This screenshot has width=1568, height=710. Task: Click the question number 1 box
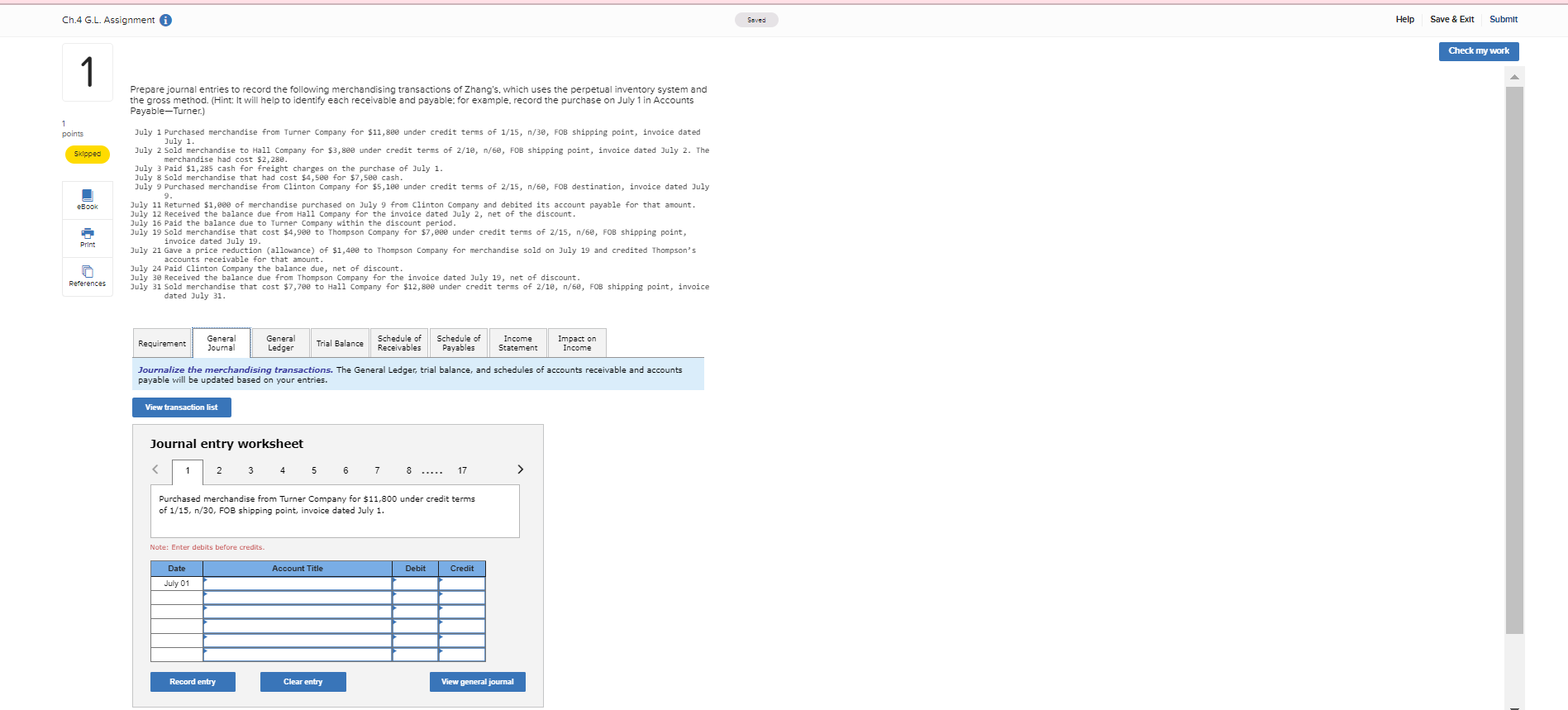[88, 72]
